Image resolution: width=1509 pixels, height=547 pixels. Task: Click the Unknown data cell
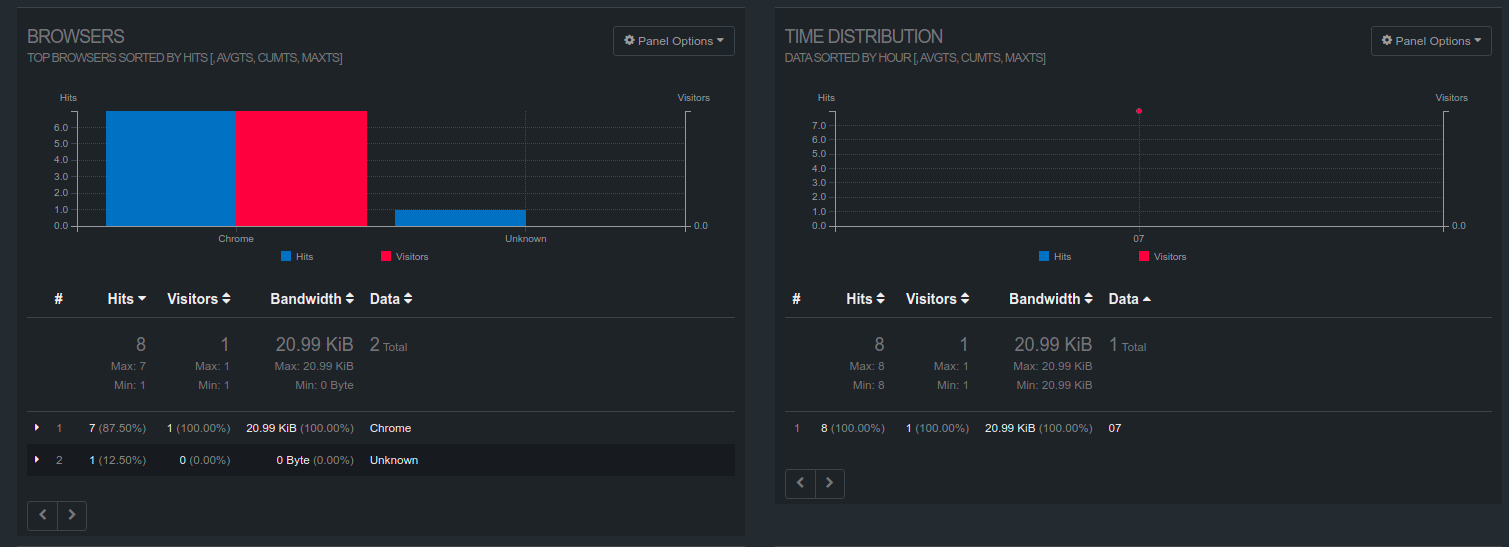coord(394,460)
